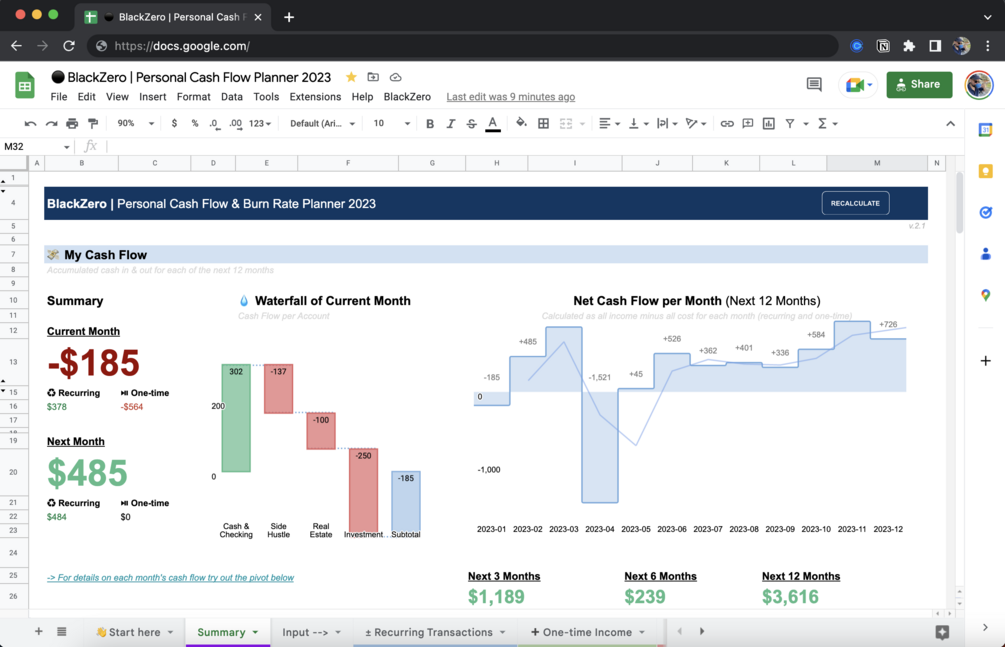Click the cell name box M32
This screenshot has width=1005, height=647.
tap(36, 146)
